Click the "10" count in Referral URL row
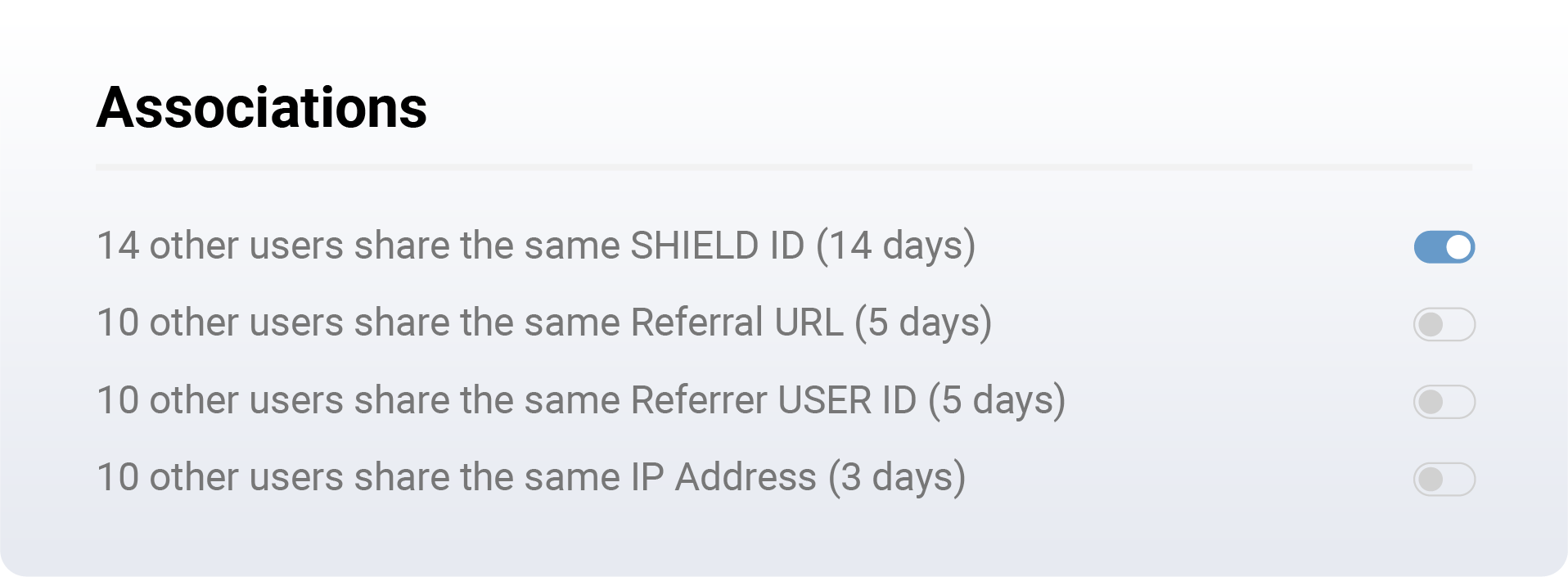1568x577 pixels. (118, 322)
